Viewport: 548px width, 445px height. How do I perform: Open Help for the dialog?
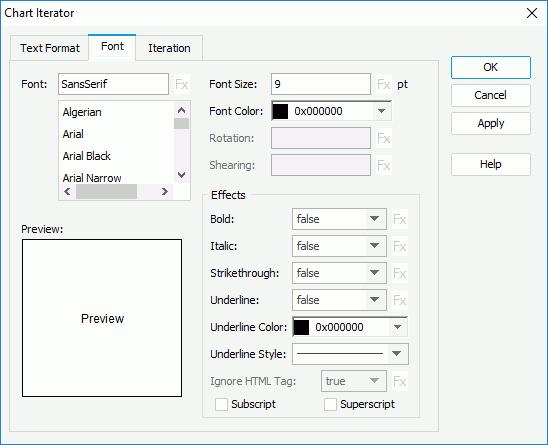pyautogui.click(x=491, y=164)
